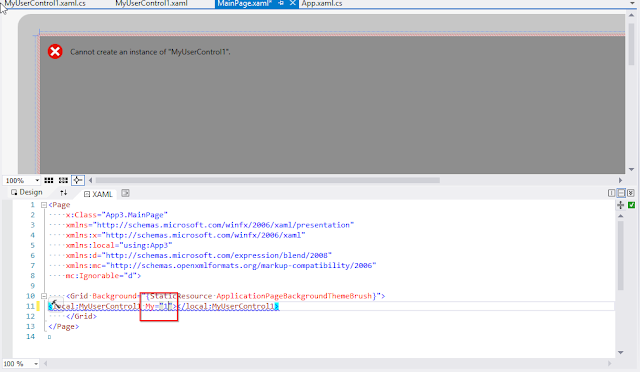640x372 pixels.
Task: Click the split-editor handle above code scrollbar
Action: pyautogui.click(x=621, y=205)
